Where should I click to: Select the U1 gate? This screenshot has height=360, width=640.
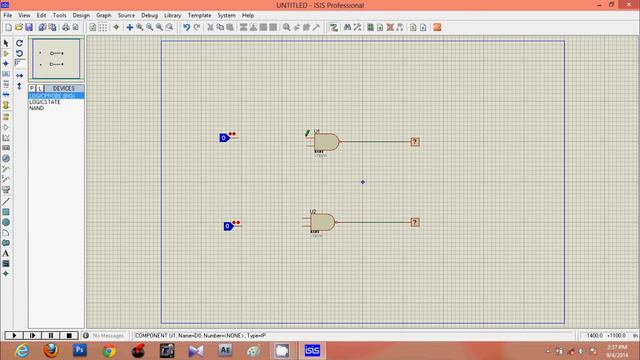tap(326, 142)
